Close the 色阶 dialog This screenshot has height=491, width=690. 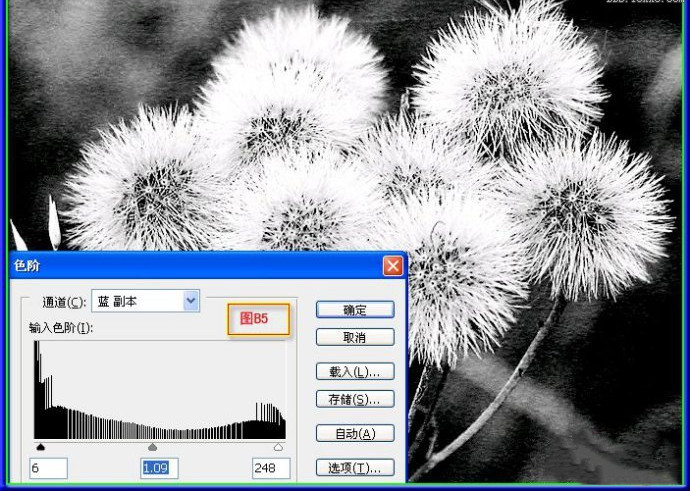pos(393,266)
